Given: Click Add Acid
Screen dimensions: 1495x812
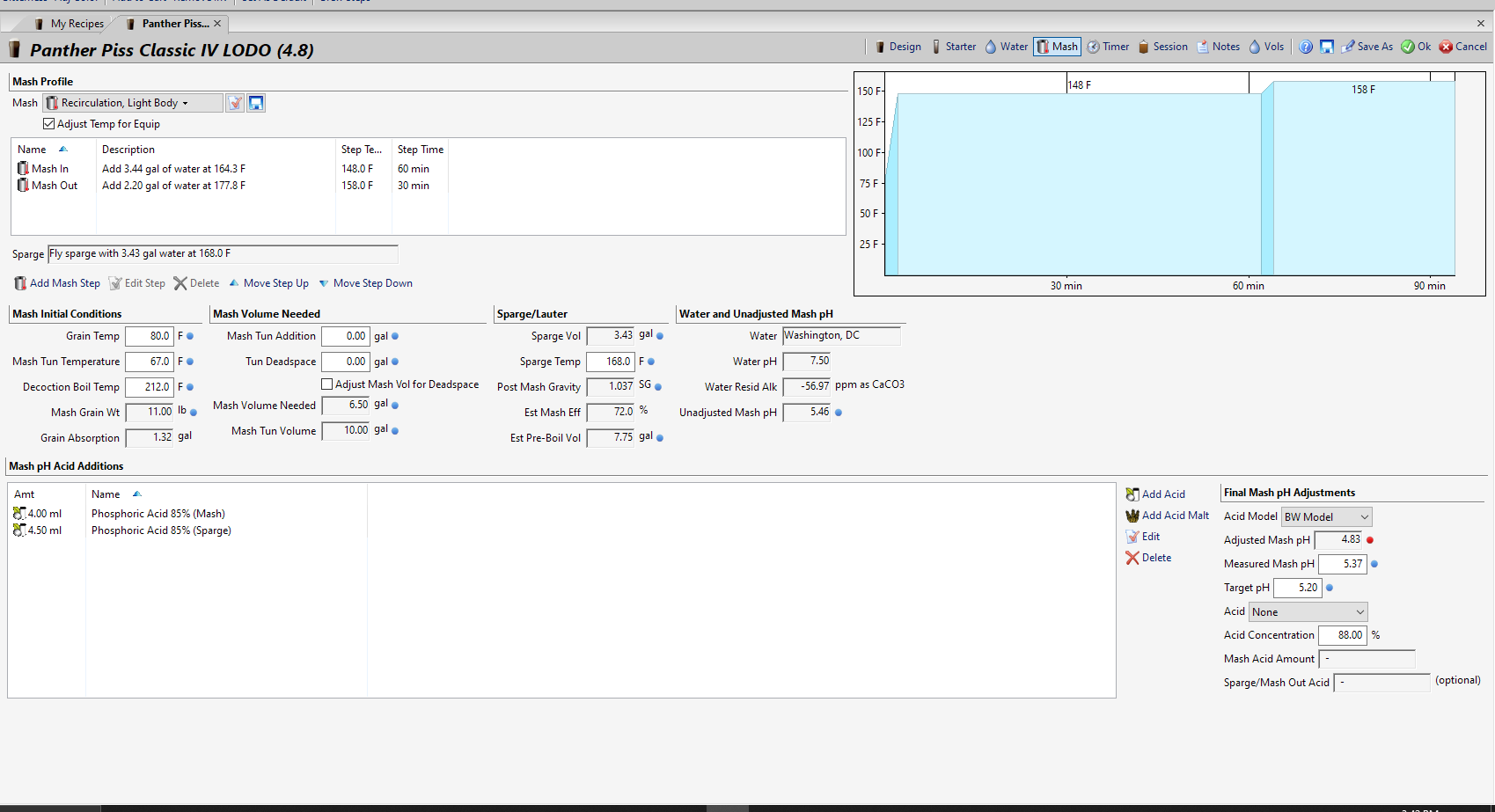Looking at the screenshot, I should [x=1155, y=494].
